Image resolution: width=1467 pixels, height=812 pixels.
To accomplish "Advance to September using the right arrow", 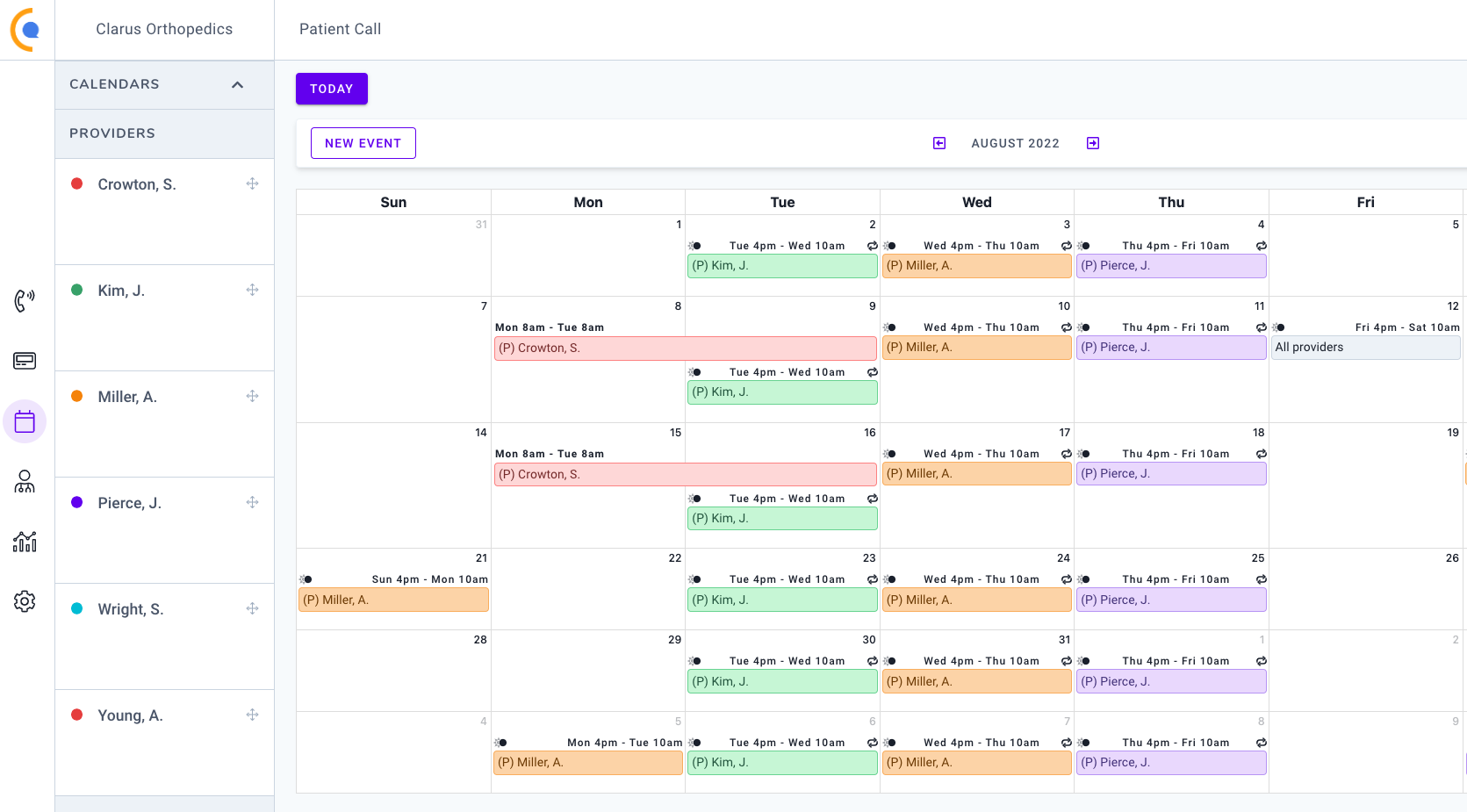I will pyautogui.click(x=1092, y=143).
